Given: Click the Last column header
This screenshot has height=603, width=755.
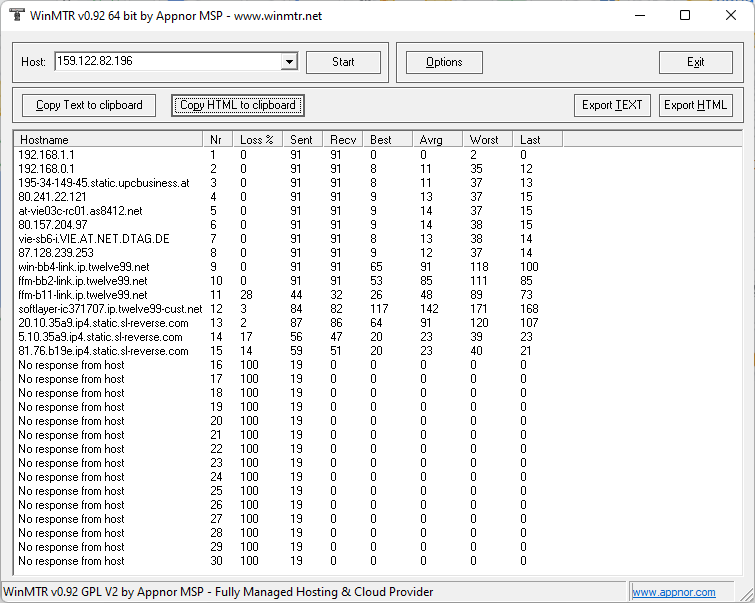Looking at the screenshot, I should pos(538,140).
